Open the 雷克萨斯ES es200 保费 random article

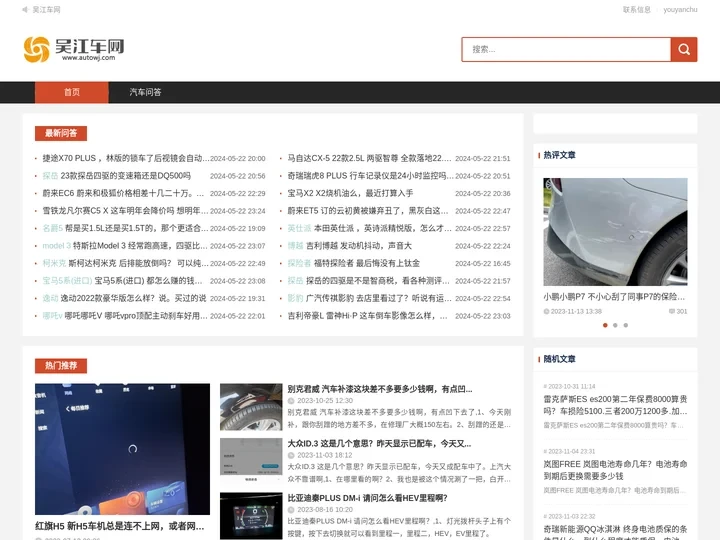click(615, 405)
